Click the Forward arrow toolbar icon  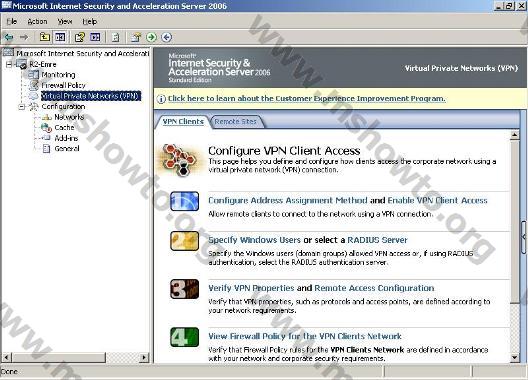(x=24, y=37)
